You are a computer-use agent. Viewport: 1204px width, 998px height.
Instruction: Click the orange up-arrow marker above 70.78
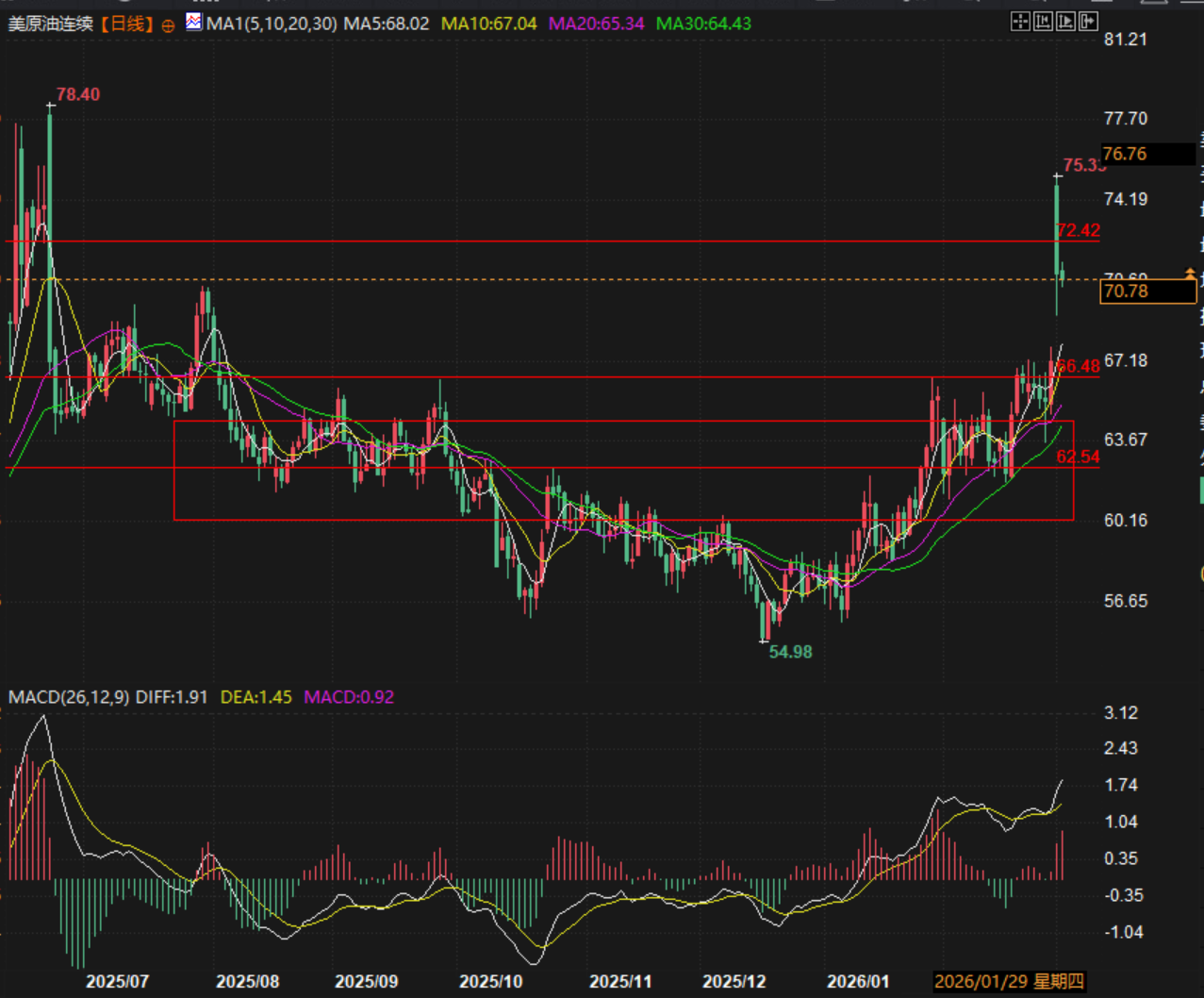click(x=1189, y=274)
